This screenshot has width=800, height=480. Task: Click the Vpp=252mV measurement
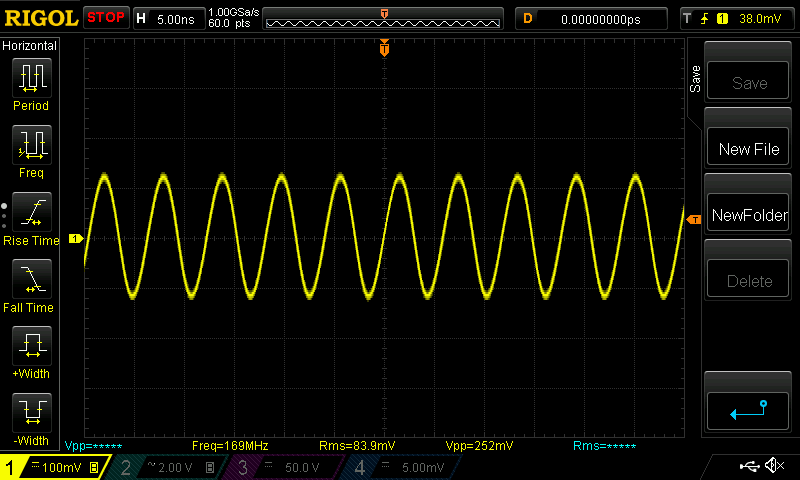[479, 446]
